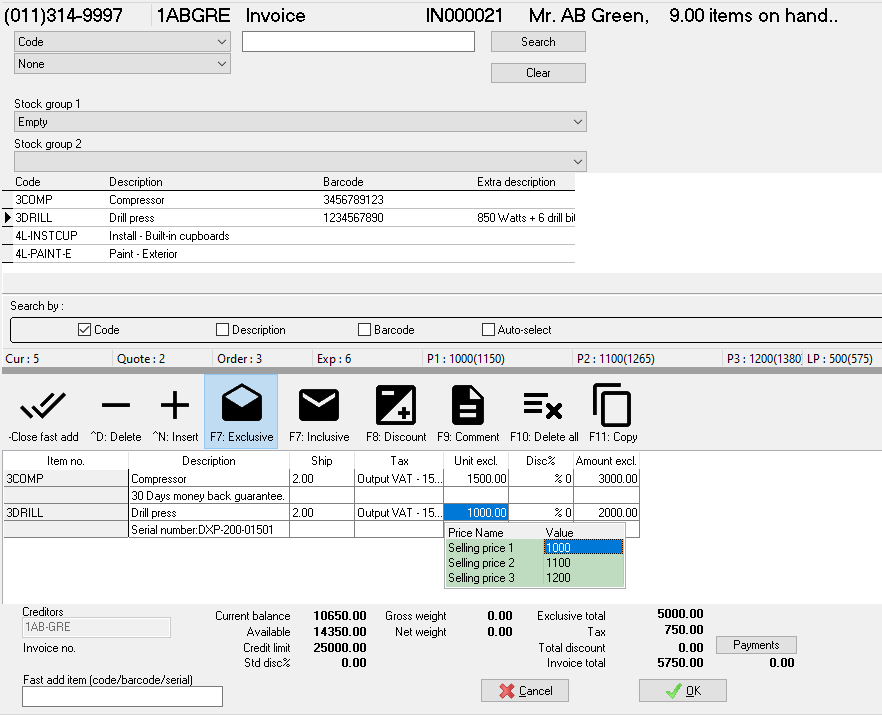Add a comment with F9 Comment icon
882x715 pixels.
(467, 405)
